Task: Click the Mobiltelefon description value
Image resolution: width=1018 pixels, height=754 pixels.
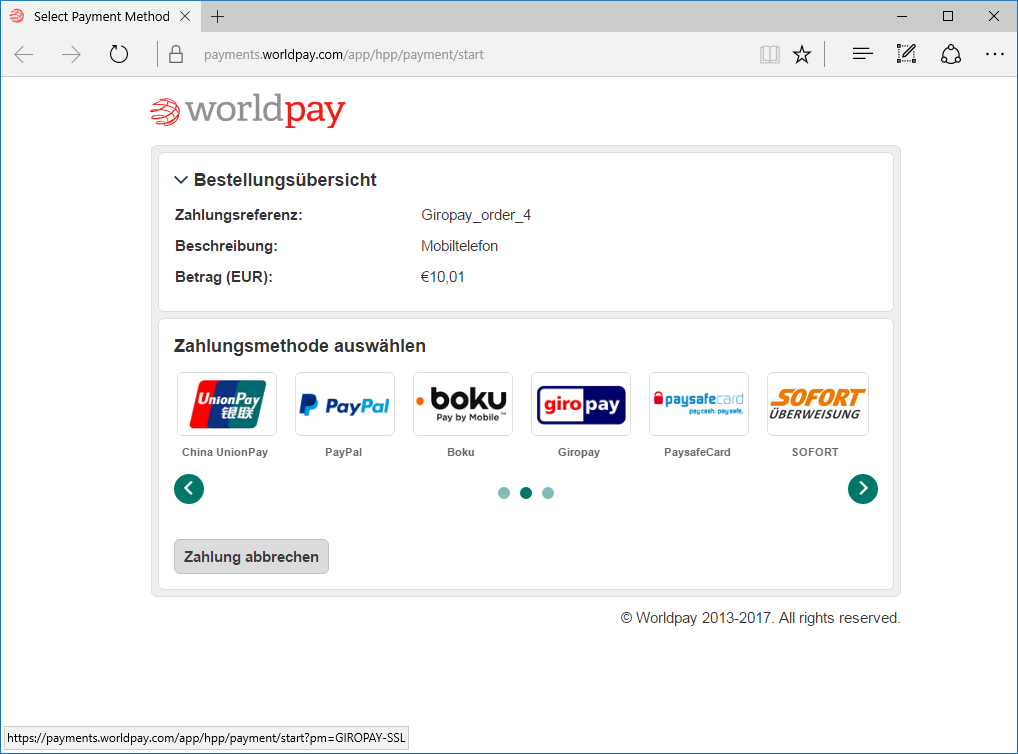Action: coord(460,246)
